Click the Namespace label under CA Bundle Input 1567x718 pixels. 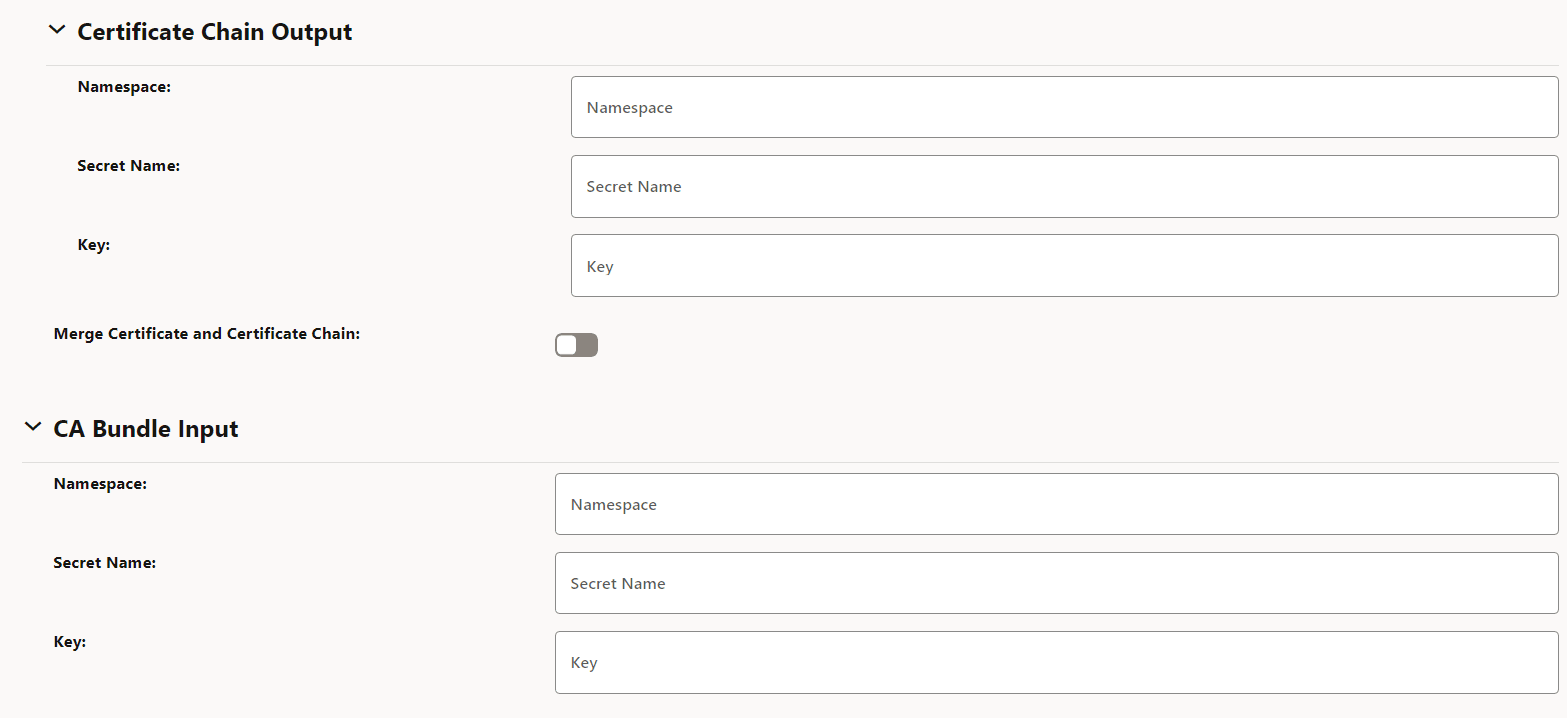[x=99, y=483]
